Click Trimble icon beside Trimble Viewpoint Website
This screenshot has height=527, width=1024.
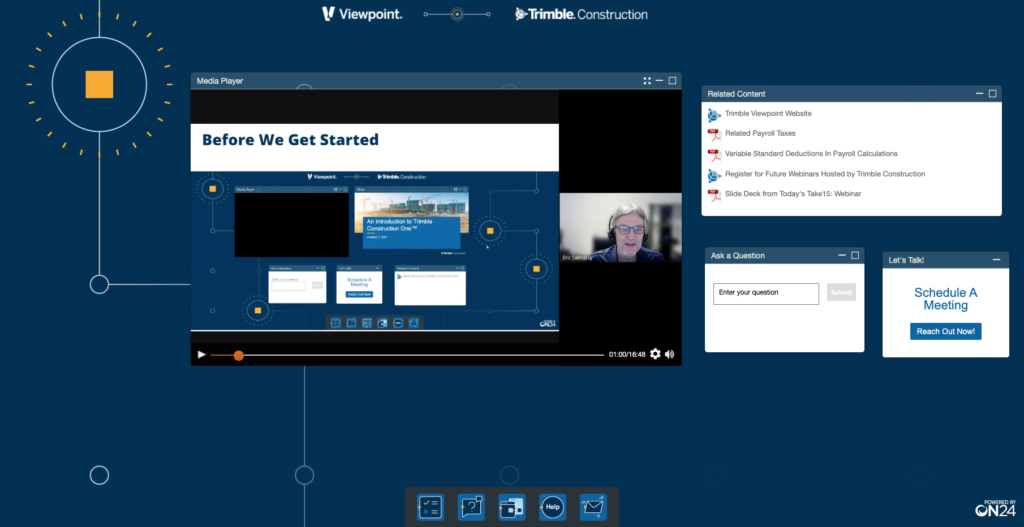pyautogui.click(x=714, y=115)
